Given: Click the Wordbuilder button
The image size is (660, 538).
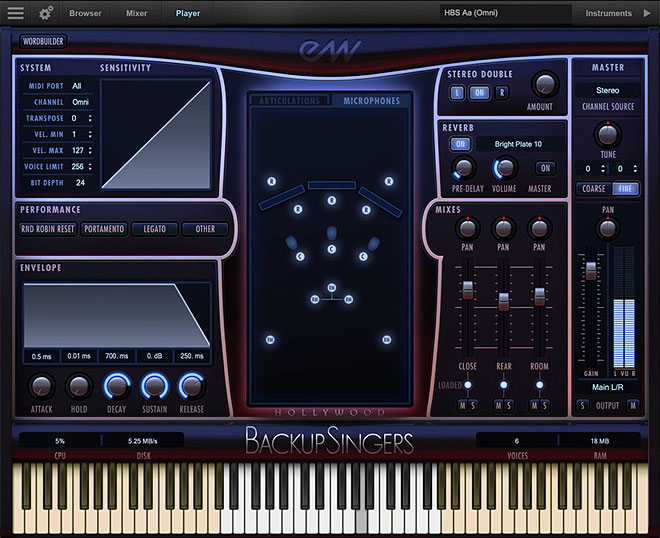Looking at the screenshot, I should pos(43,44).
